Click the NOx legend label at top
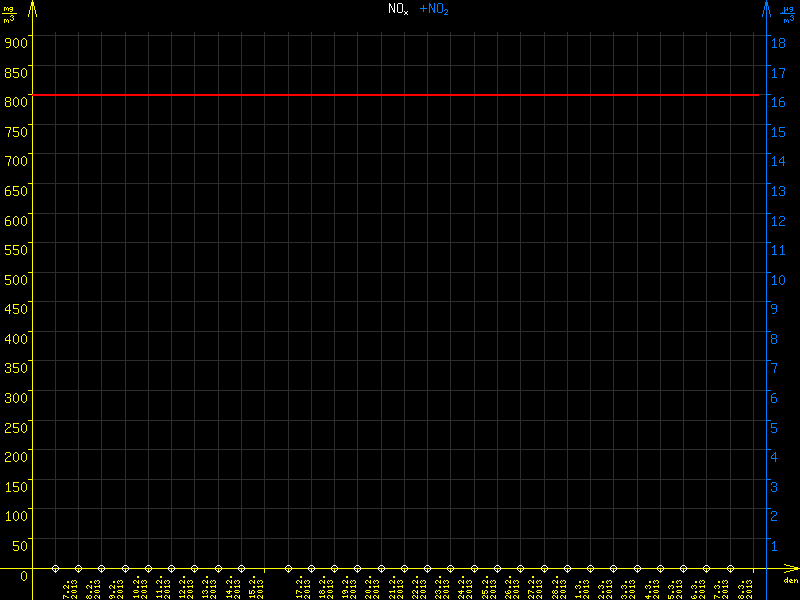The height and width of the screenshot is (600, 800). tap(398, 9)
